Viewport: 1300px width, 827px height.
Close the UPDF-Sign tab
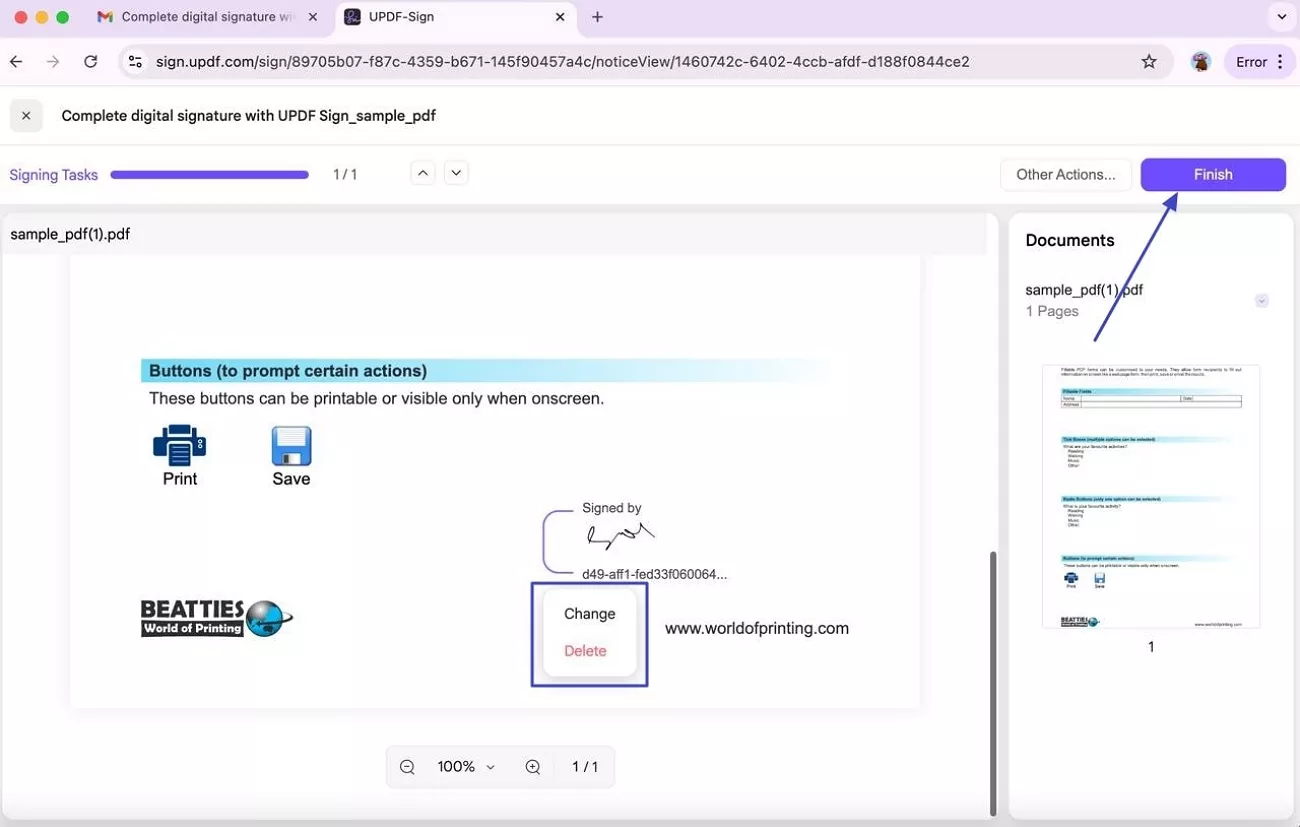point(560,17)
